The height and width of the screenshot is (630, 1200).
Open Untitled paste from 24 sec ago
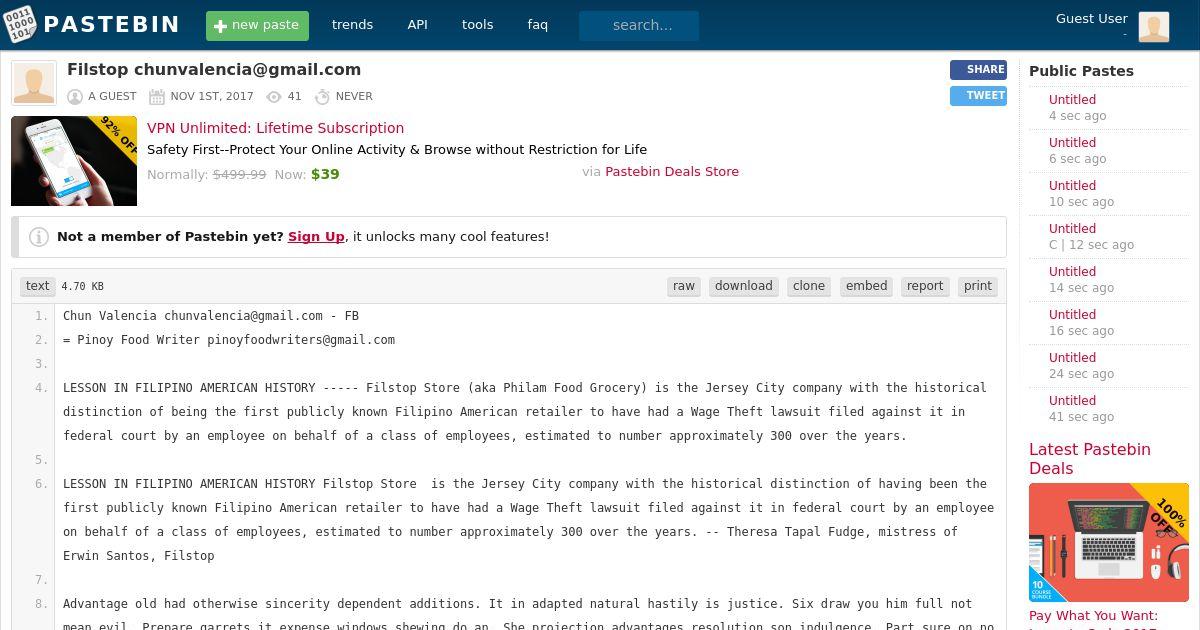pos(1072,358)
